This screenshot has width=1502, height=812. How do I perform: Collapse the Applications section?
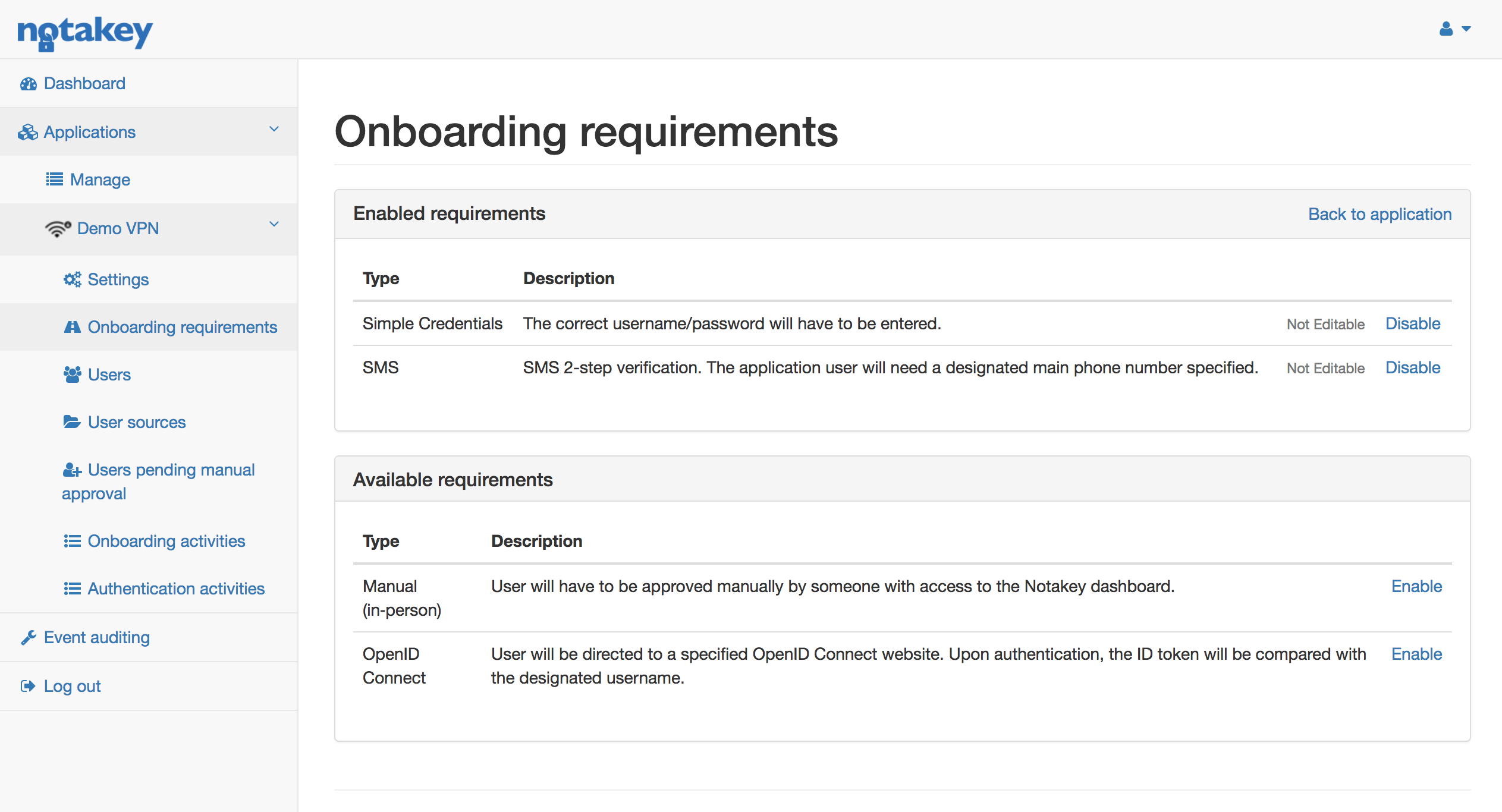click(x=274, y=130)
